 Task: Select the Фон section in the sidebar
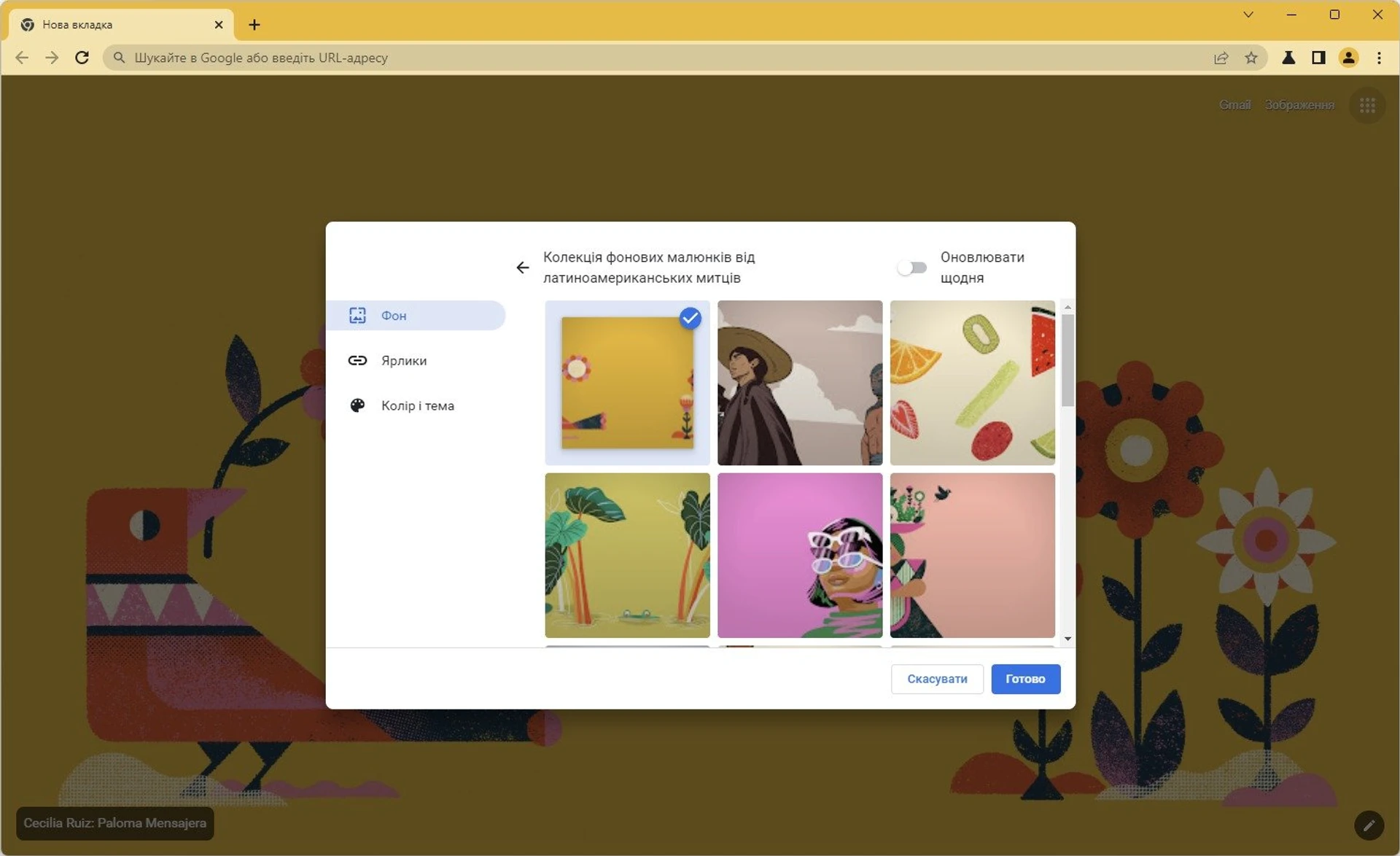(x=417, y=315)
